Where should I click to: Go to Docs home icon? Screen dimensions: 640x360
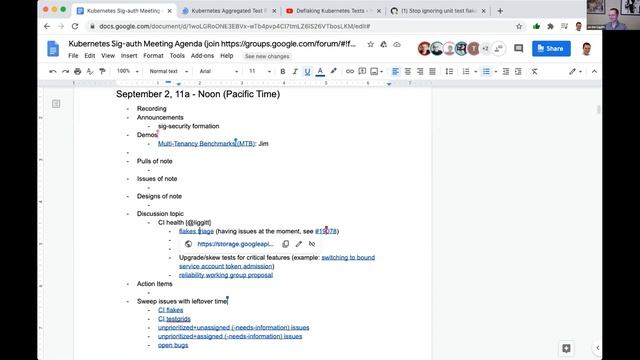[53, 49]
